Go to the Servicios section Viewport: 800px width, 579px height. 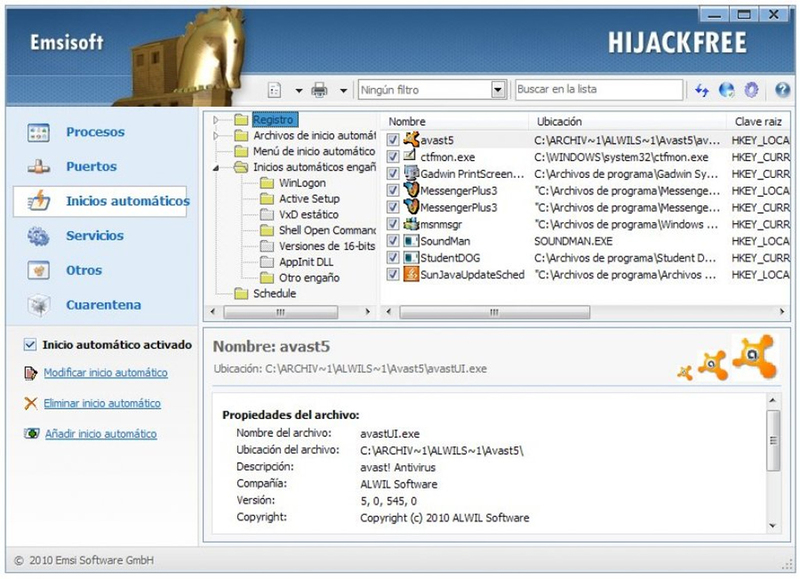95,236
